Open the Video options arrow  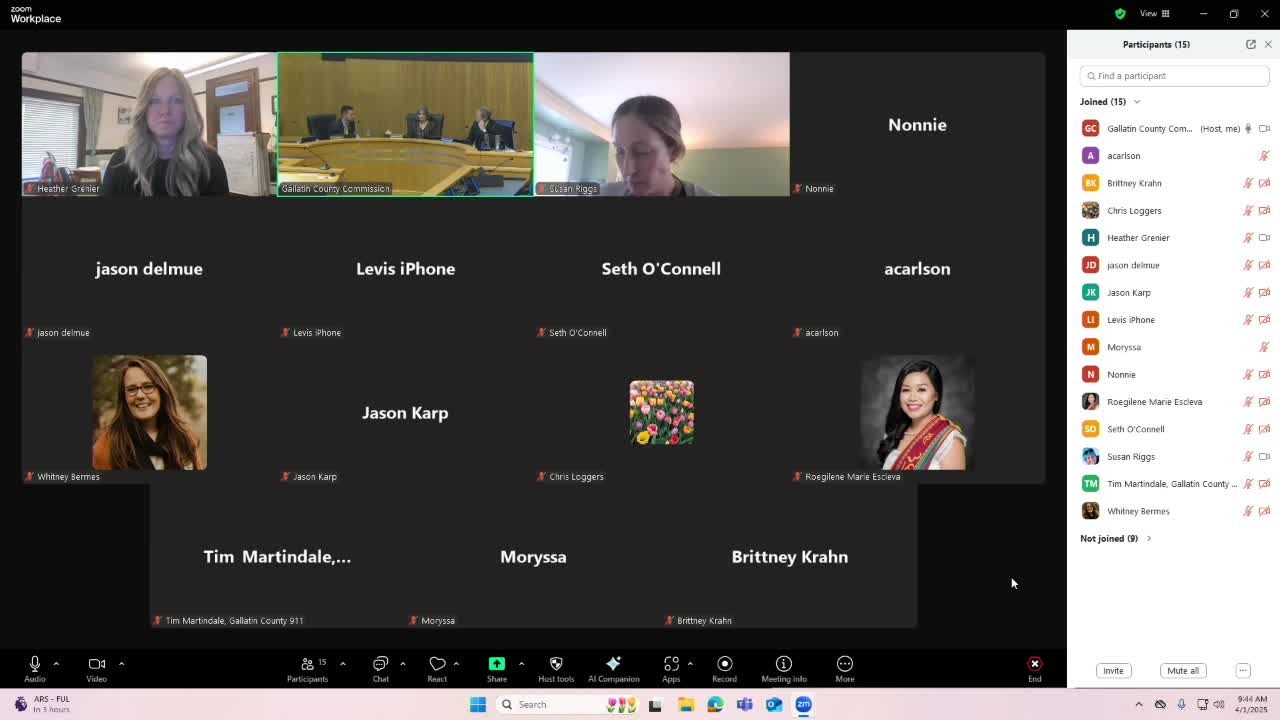click(121, 663)
